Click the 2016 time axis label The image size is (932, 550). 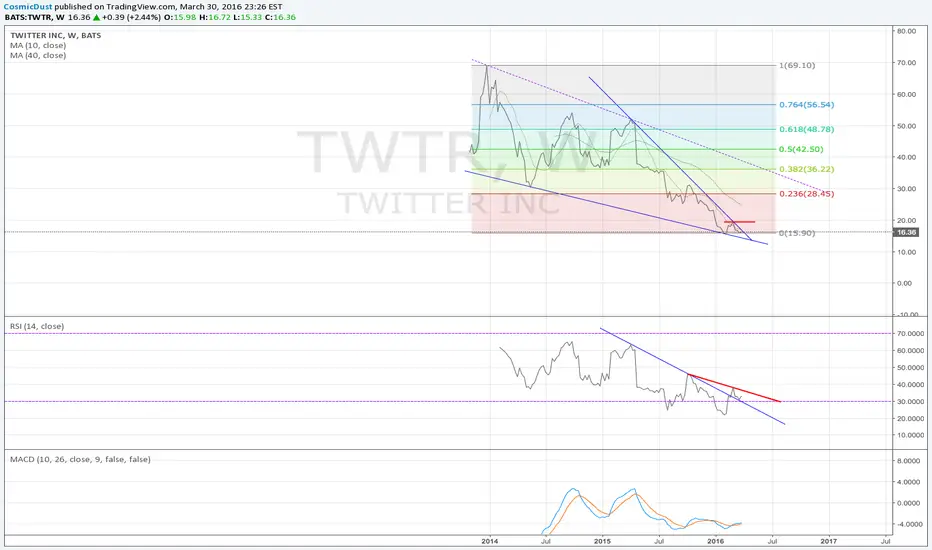tap(716, 541)
